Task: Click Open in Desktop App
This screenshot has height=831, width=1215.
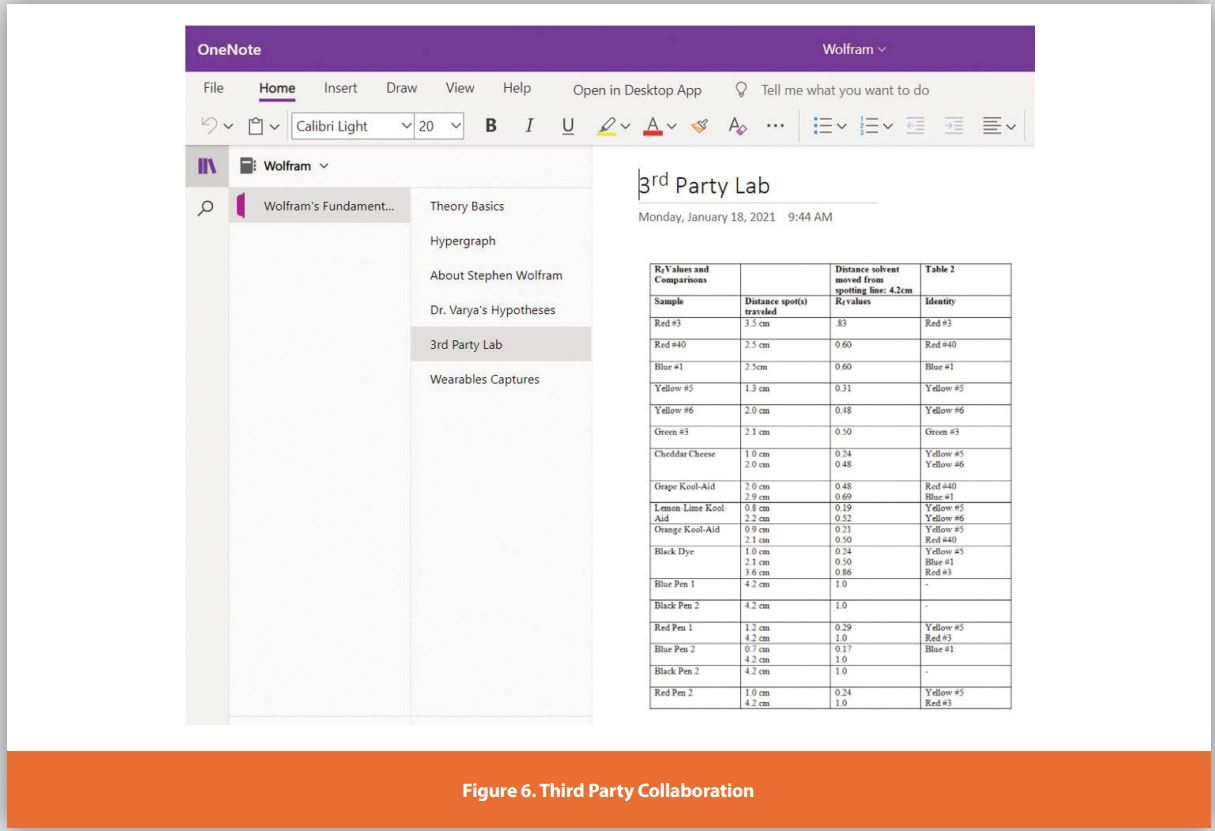Action: pyautogui.click(x=637, y=89)
